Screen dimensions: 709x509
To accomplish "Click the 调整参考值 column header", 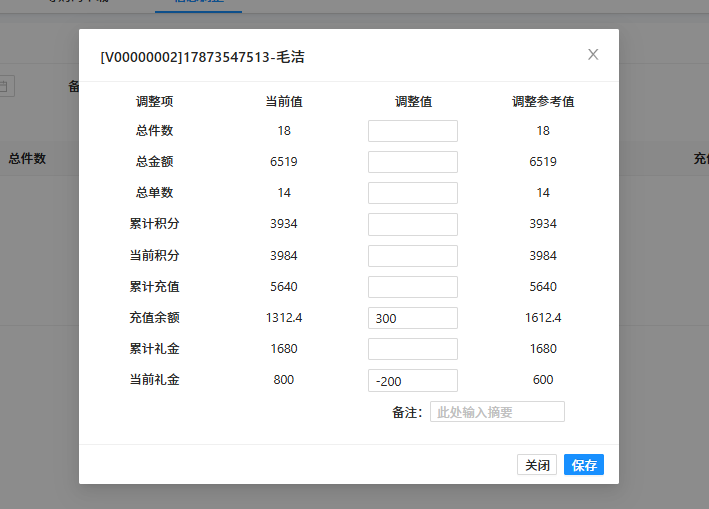I will (x=543, y=101).
